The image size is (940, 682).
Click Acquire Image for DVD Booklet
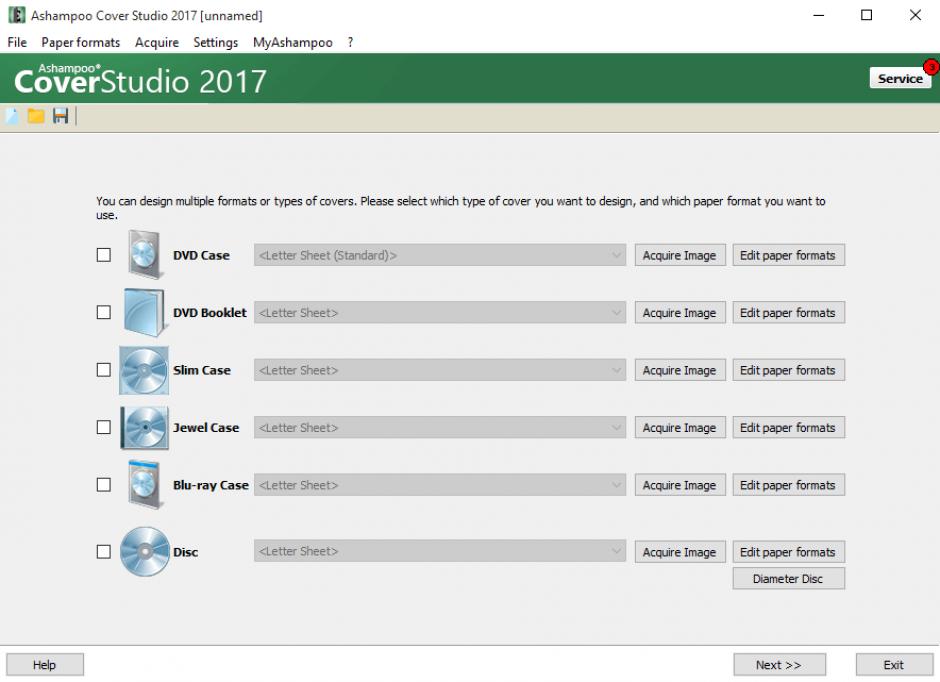(x=680, y=312)
